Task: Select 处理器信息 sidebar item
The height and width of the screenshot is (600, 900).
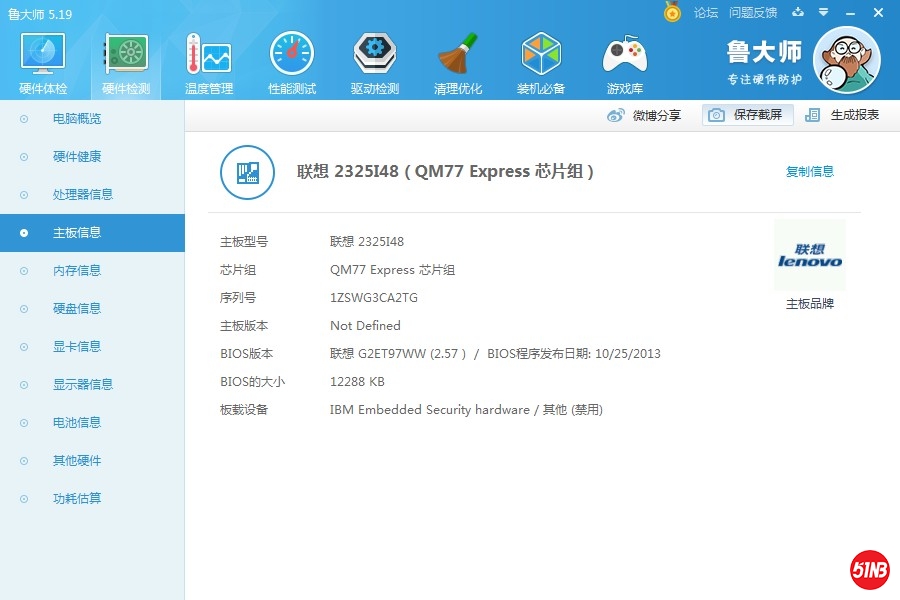Action: [82, 195]
